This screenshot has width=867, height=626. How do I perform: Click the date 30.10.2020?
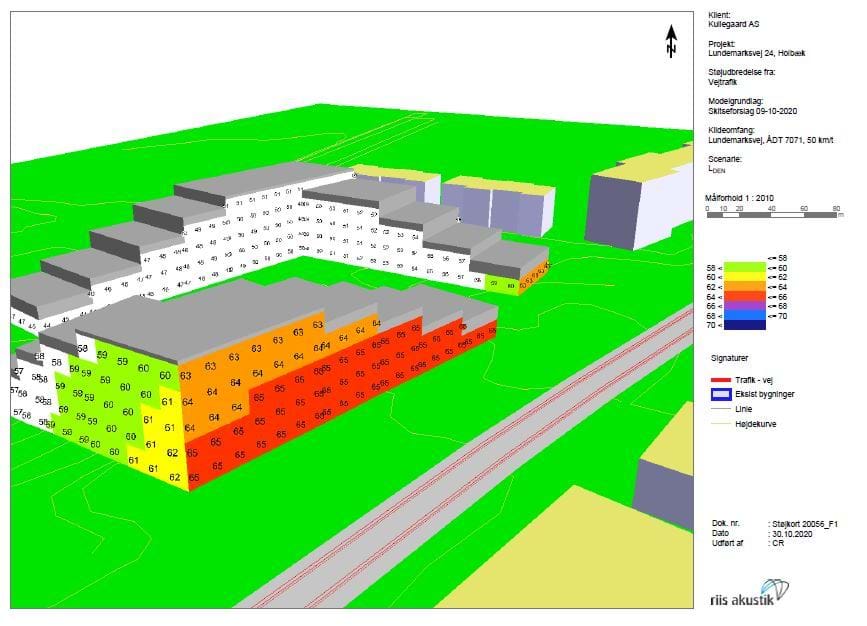click(x=794, y=533)
